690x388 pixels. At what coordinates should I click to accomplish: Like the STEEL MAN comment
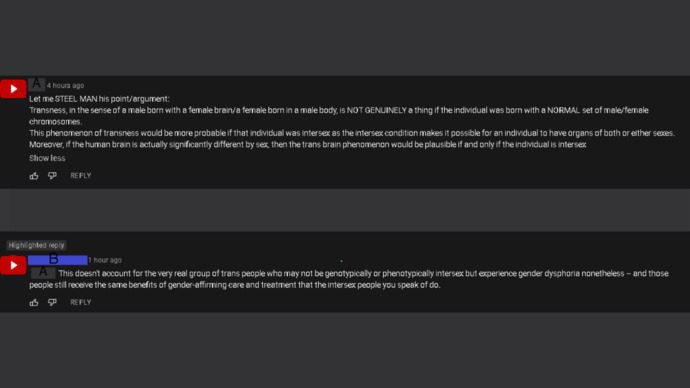(34, 176)
